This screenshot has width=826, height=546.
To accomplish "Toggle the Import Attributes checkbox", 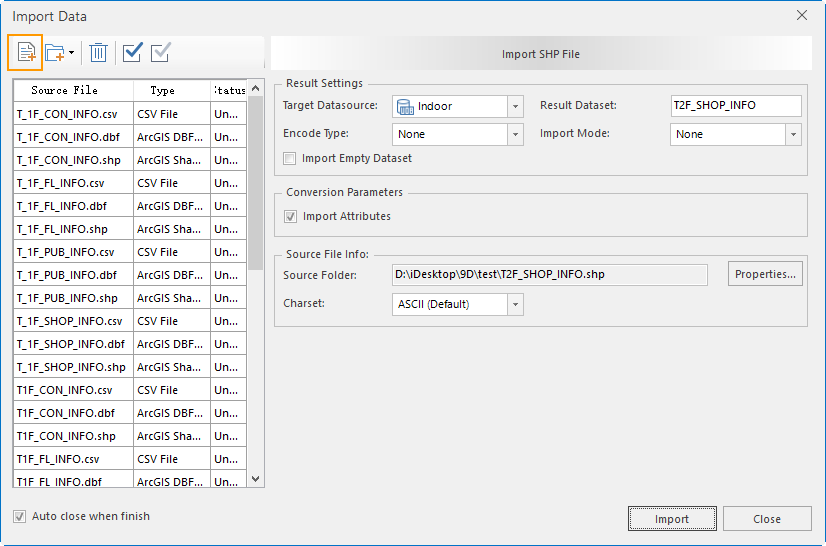I will (x=290, y=216).
